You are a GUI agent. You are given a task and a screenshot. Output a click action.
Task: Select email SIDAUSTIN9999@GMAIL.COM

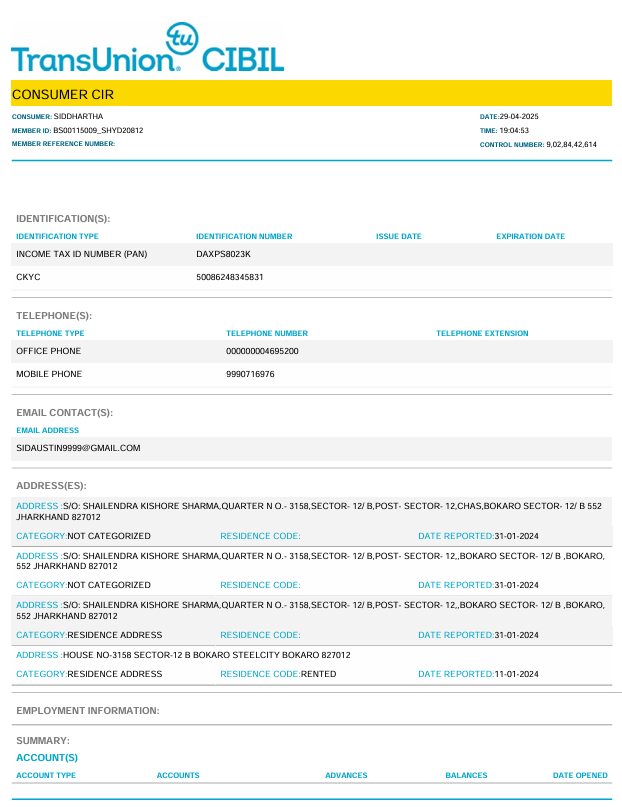(78, 448)
